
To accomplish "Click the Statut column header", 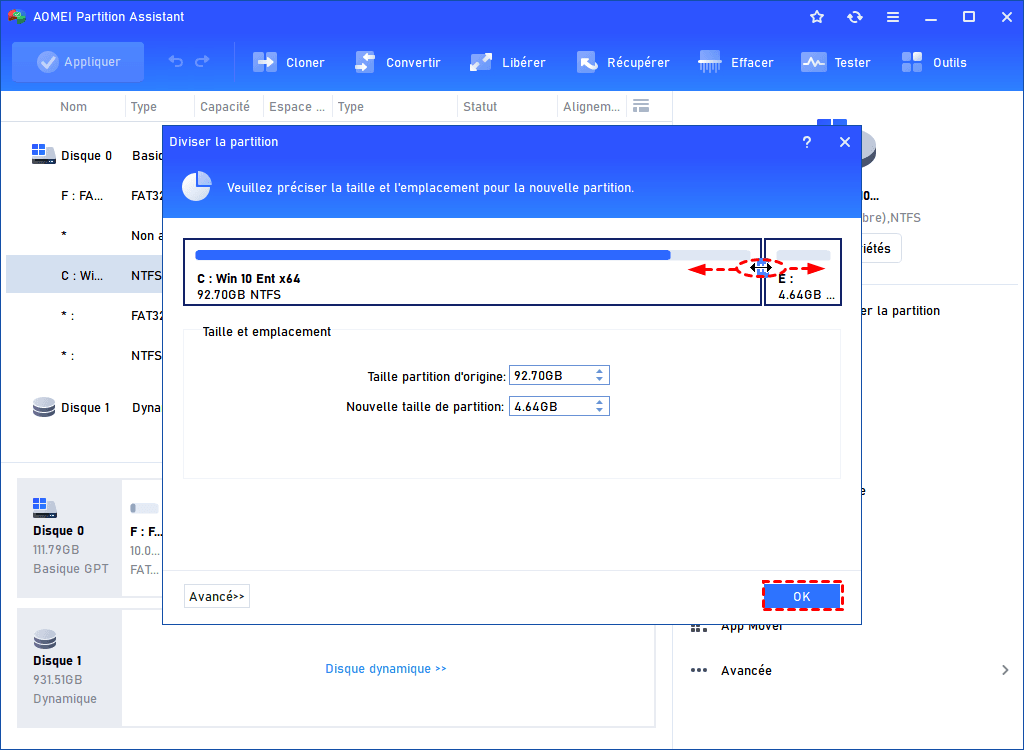I will (480, 106).
